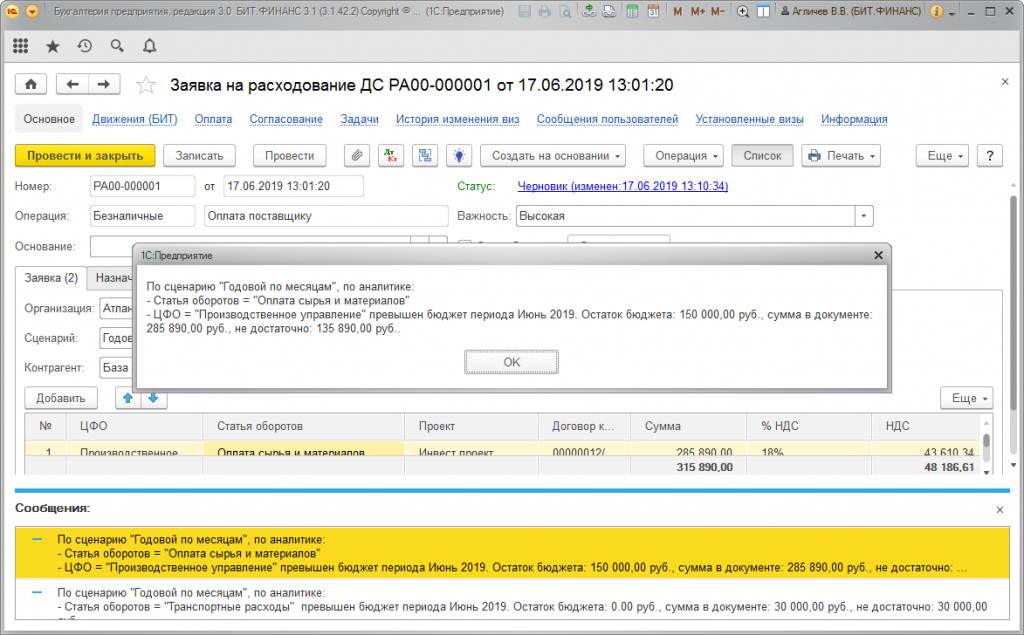Expand the Важность dropdown arrow
The width and height of the screenshot is (1024, 635).
tap(863, 216)
